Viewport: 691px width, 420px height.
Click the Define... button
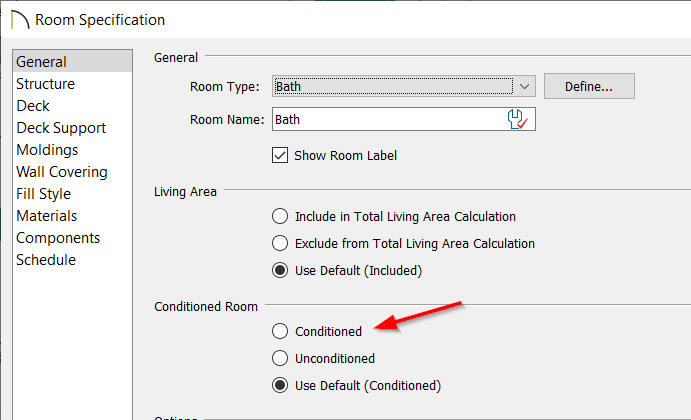coord(589,86)
